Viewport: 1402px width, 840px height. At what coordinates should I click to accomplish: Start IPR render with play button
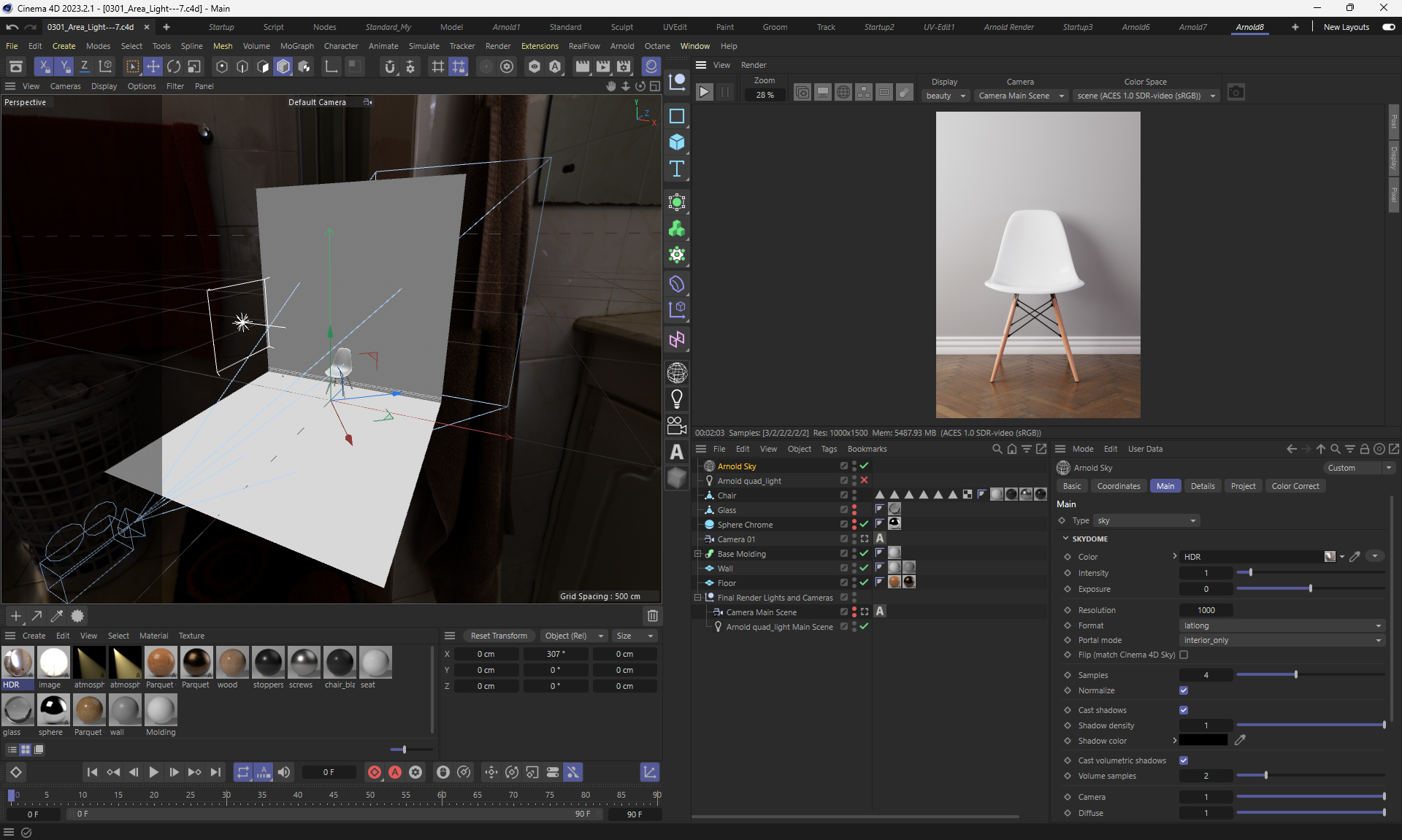704,93
